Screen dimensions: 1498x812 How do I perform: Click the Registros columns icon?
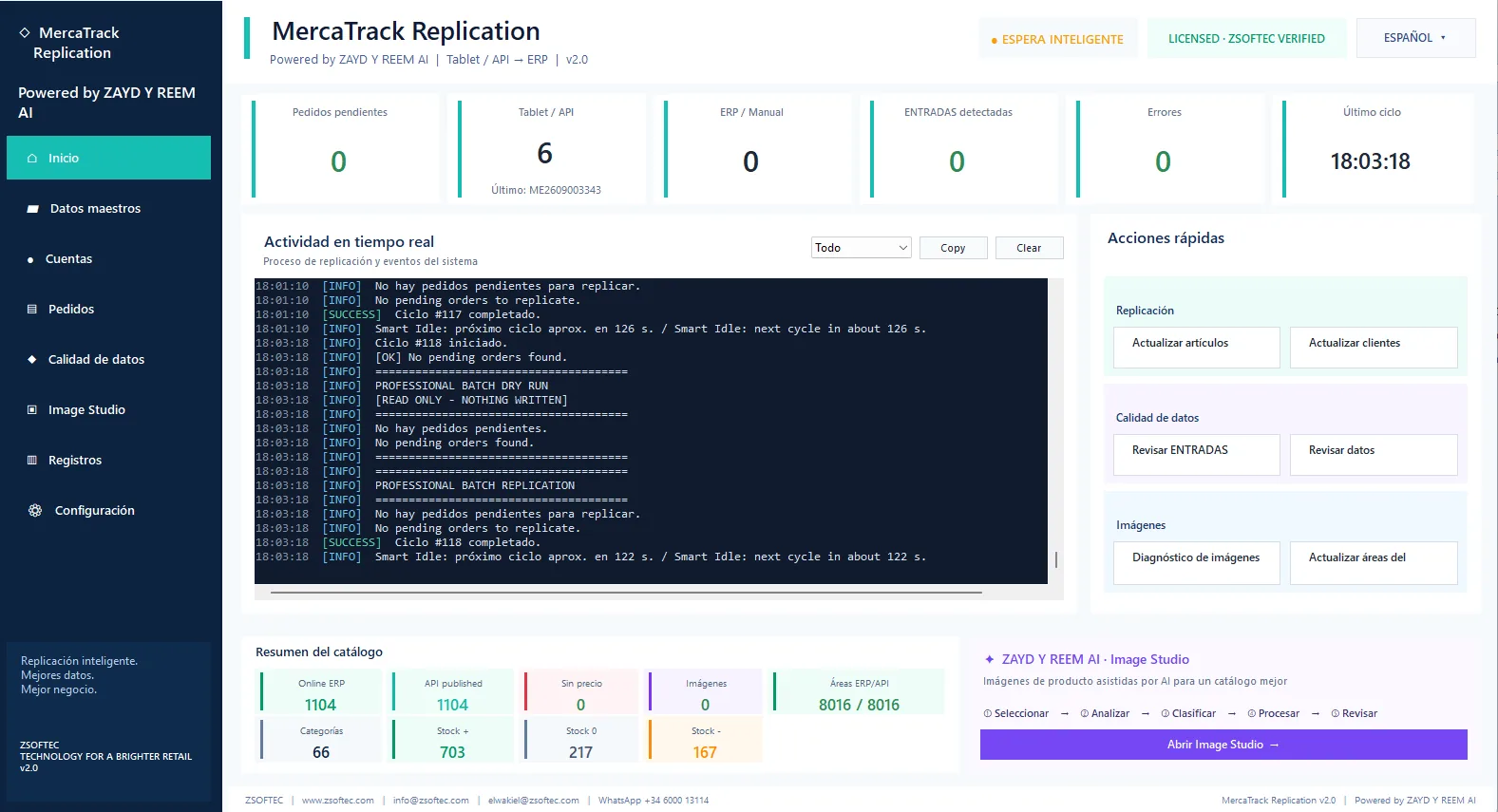click(32, 461)
